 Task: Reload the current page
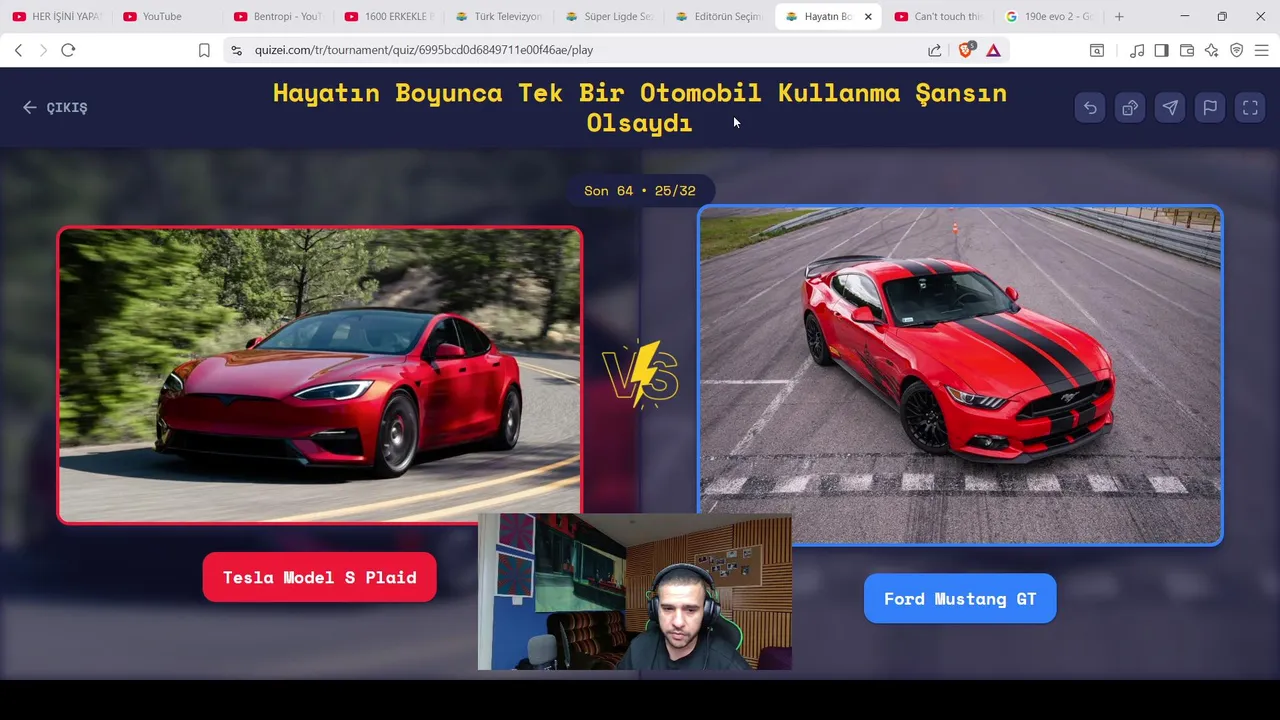point(68,50)
